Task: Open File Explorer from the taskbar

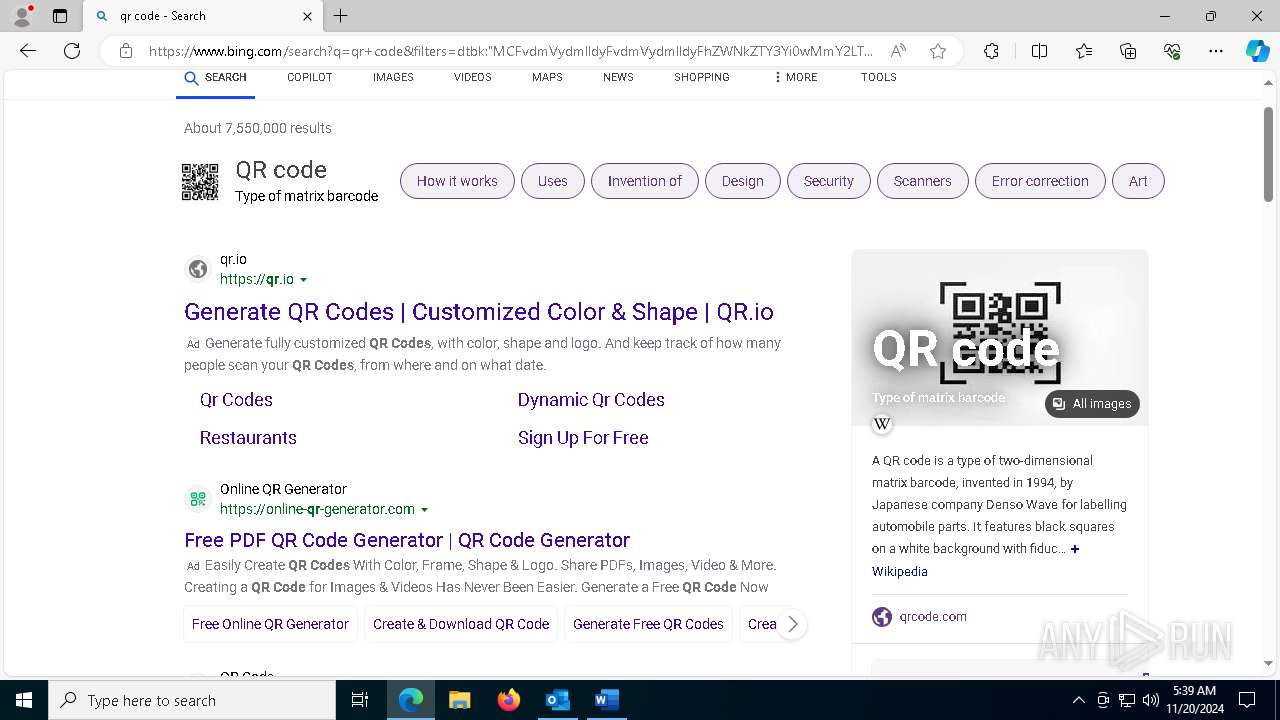Action: pos(459,700)
